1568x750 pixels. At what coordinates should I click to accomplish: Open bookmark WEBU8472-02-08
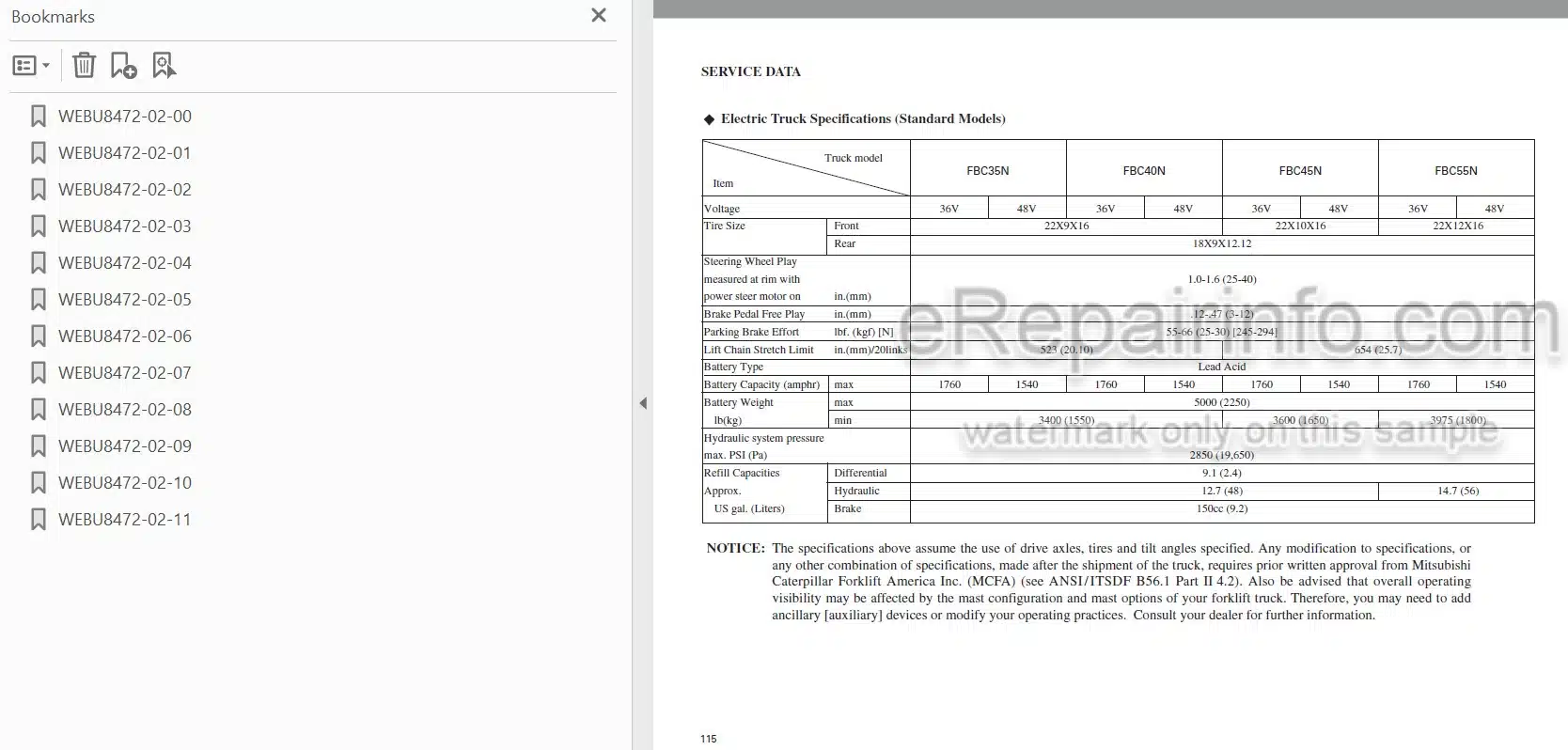click(125, 410)
